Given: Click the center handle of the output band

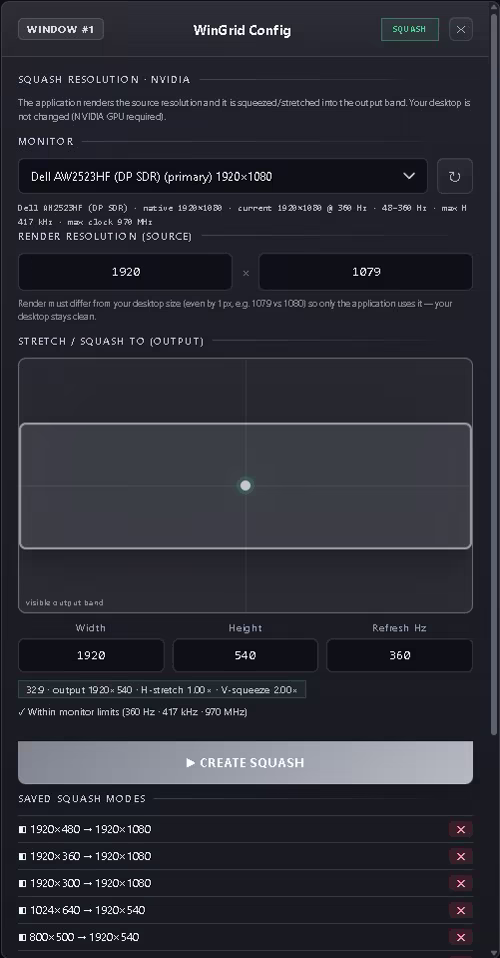Looking at the screenshot, I should [245, 485].
